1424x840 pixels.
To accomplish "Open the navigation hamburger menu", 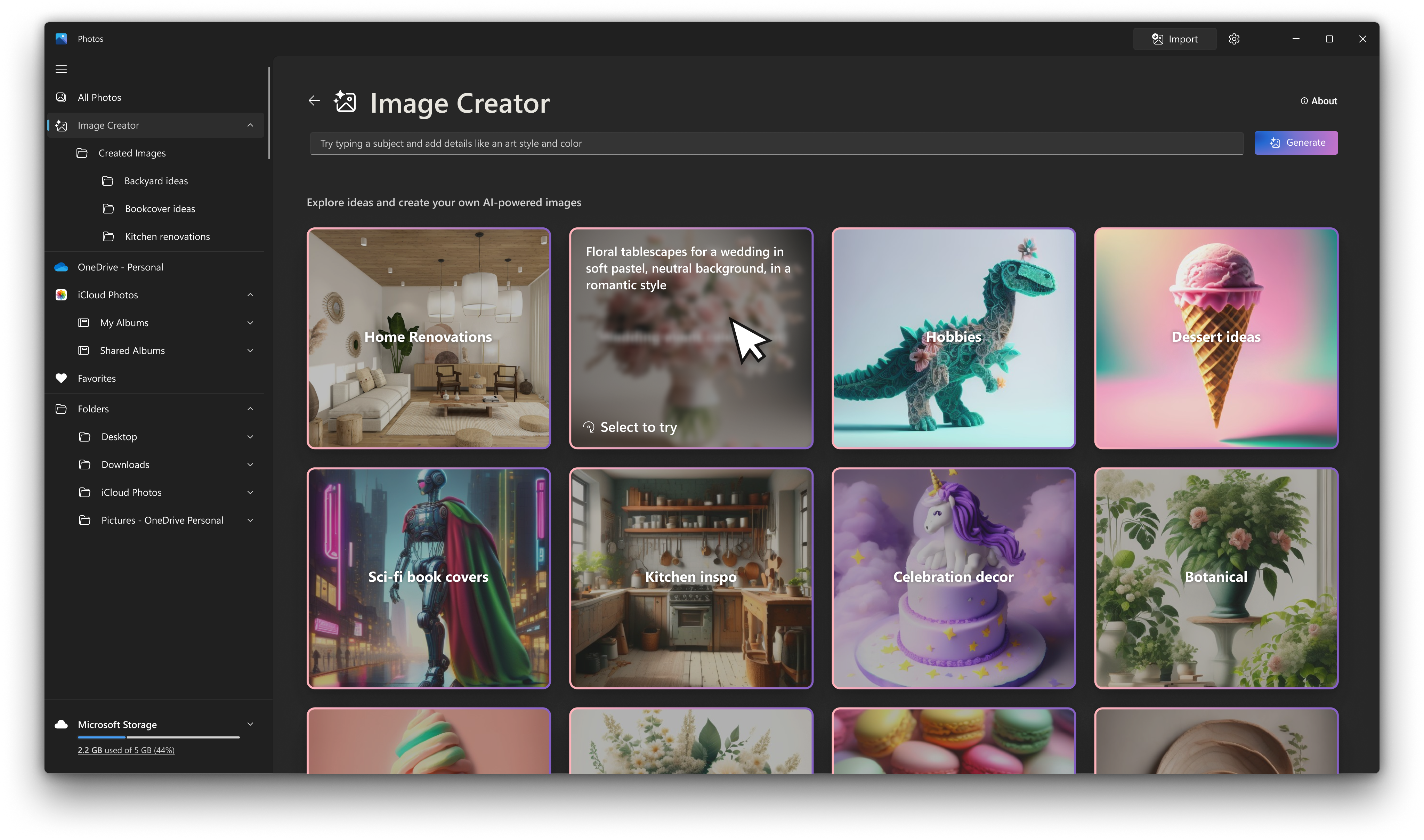I will [60, 68].
